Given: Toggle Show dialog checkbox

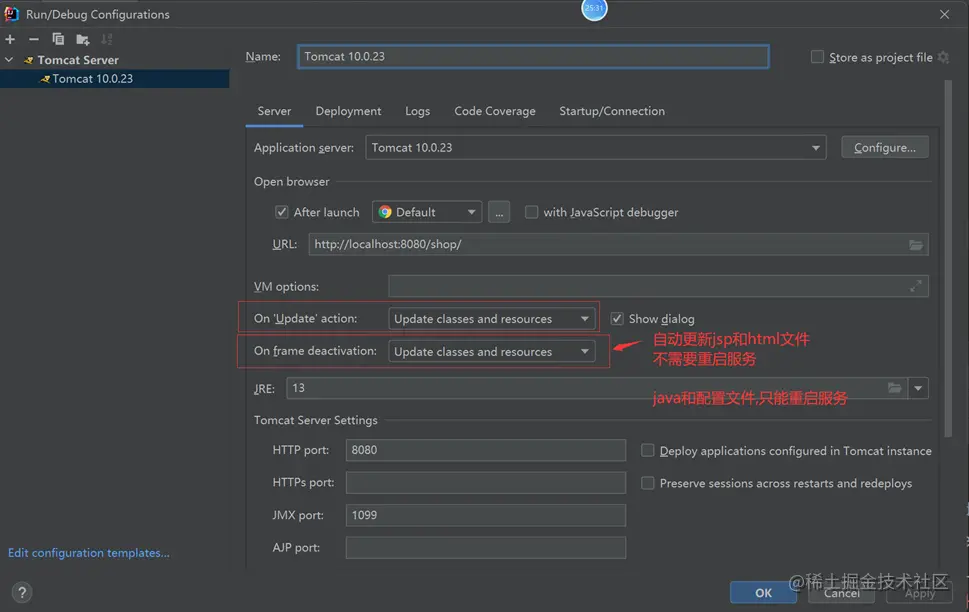Looking at the screenshot, I should click(x=617, y=319).
